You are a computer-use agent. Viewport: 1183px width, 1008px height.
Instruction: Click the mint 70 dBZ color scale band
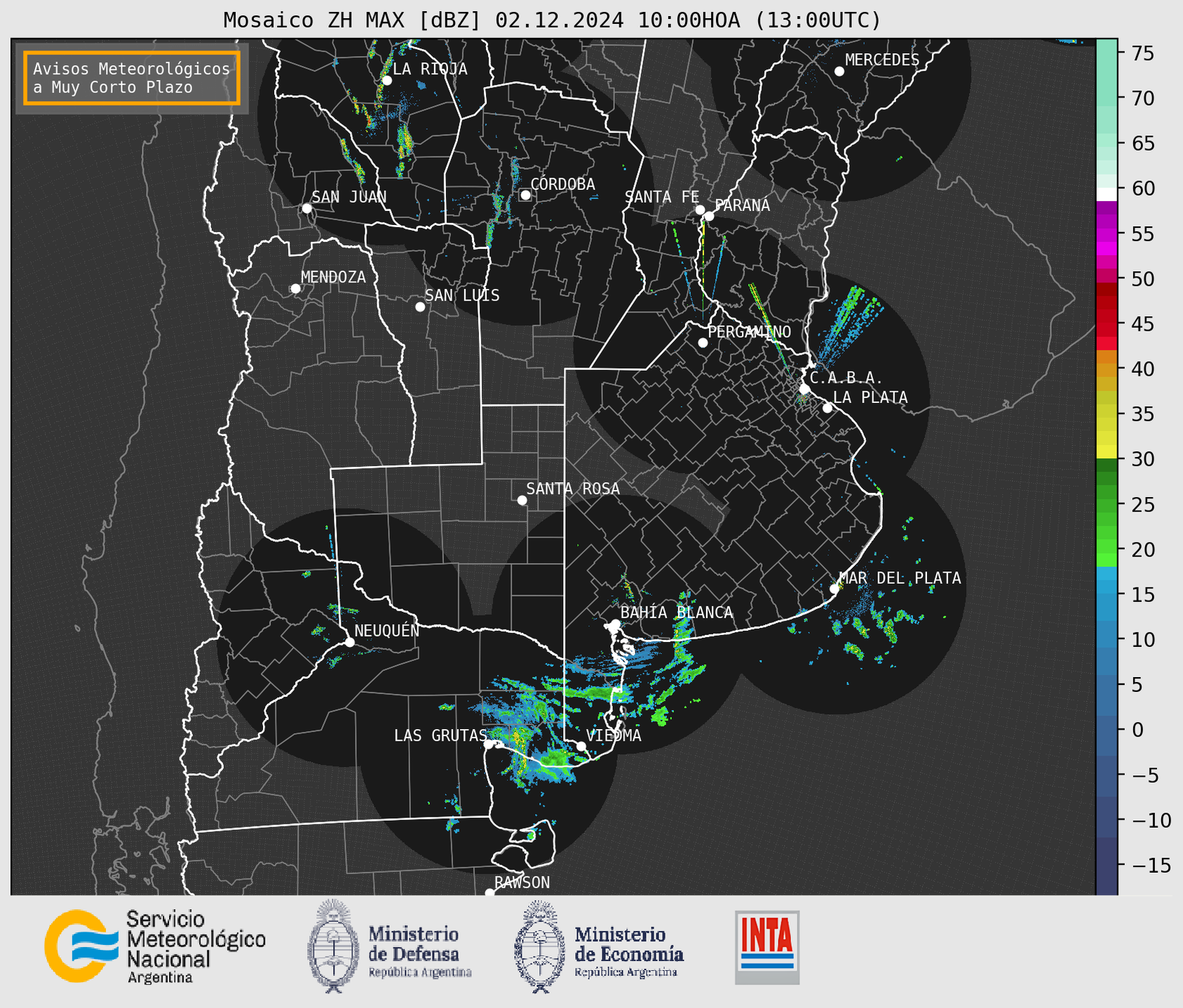(1107, 98)
